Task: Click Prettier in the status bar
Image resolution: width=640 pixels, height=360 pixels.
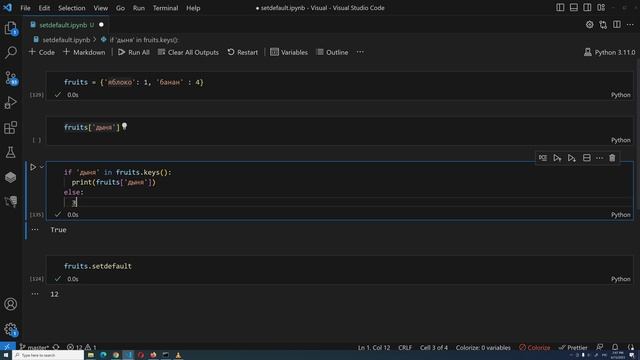Action: tap(573, 348)
